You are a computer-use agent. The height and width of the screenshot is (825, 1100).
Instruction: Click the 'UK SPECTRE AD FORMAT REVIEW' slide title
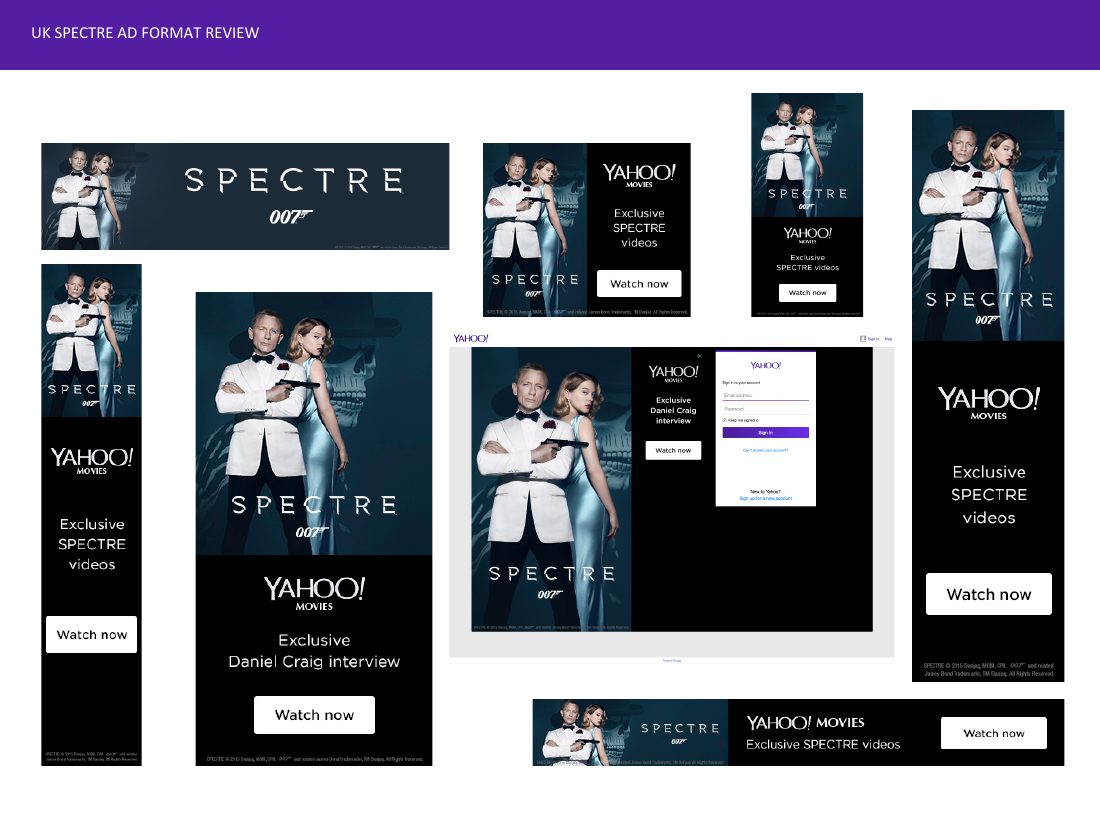[145, 33]
